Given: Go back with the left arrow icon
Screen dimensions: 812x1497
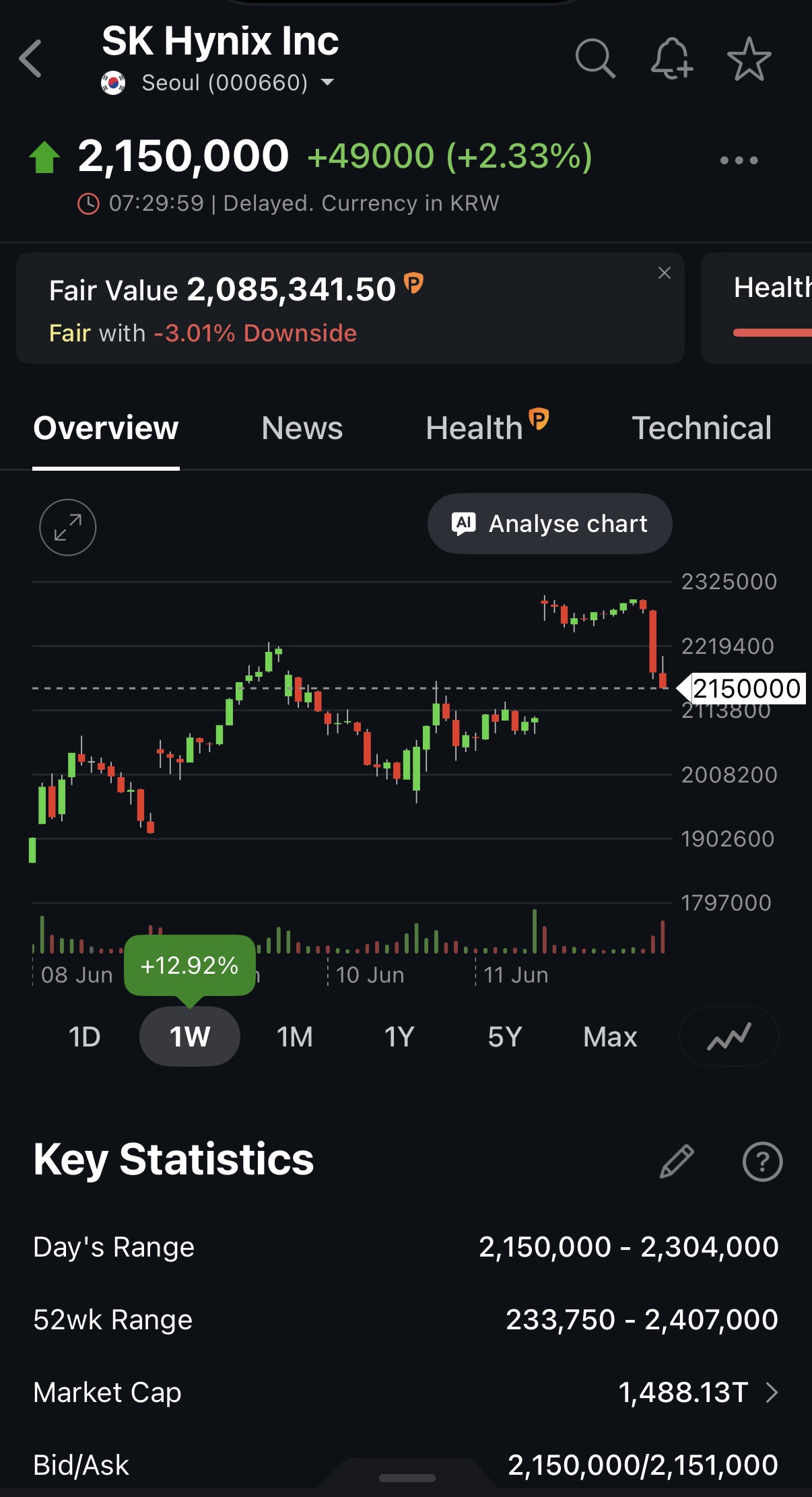Looking at the screenshot, I should coord(31,59).
